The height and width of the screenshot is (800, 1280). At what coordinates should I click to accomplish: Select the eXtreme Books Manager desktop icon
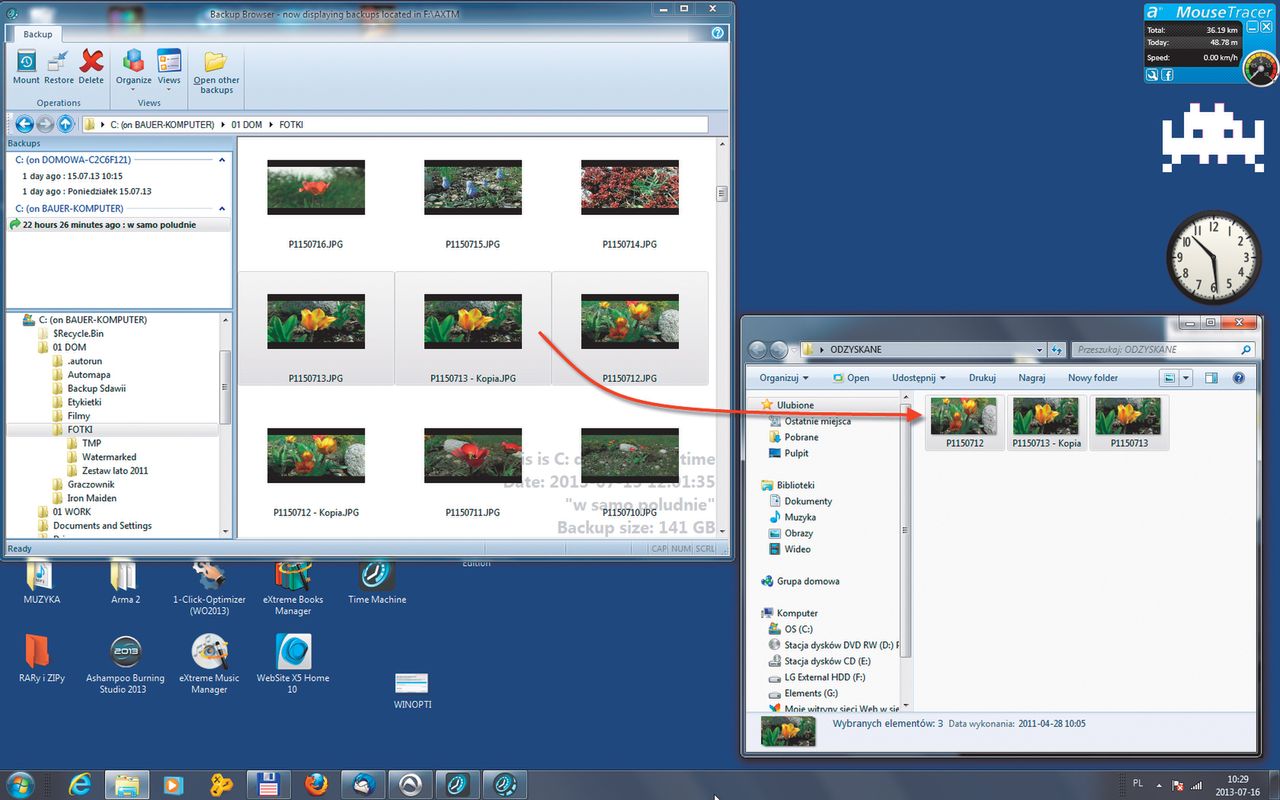[293, 589]
